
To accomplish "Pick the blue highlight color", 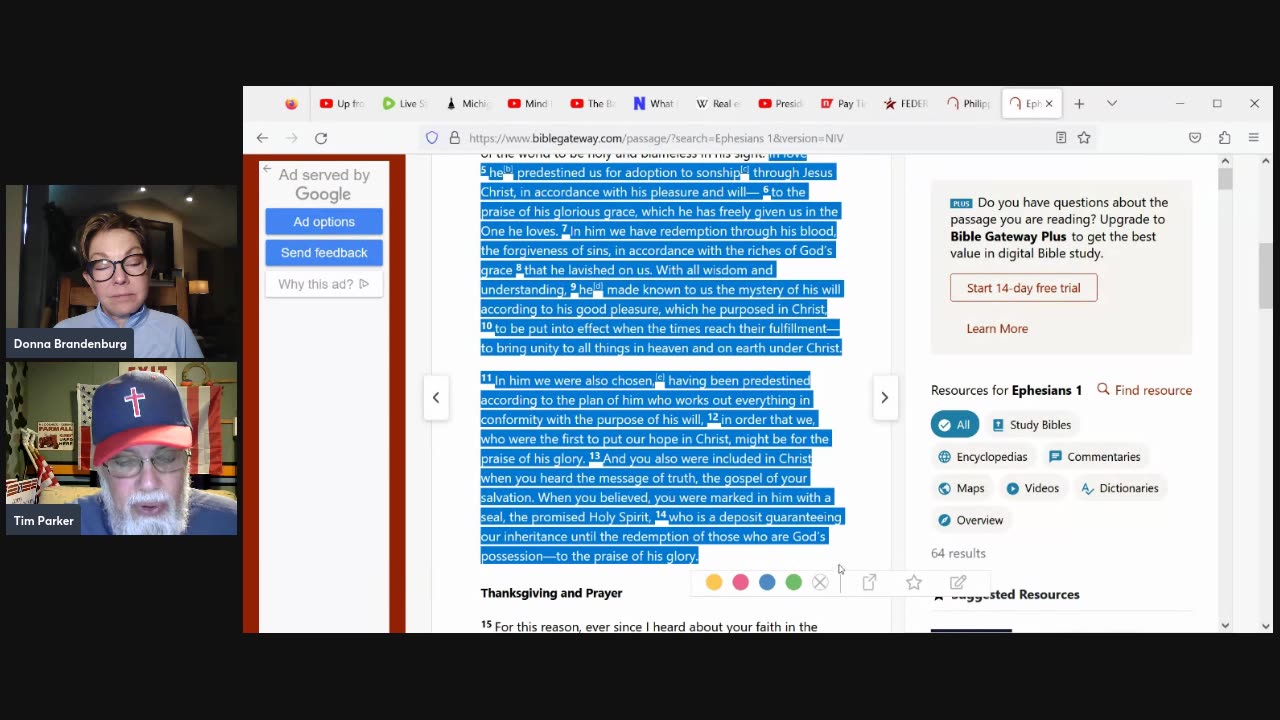I will pyautogui.click(x=767, y=582).
